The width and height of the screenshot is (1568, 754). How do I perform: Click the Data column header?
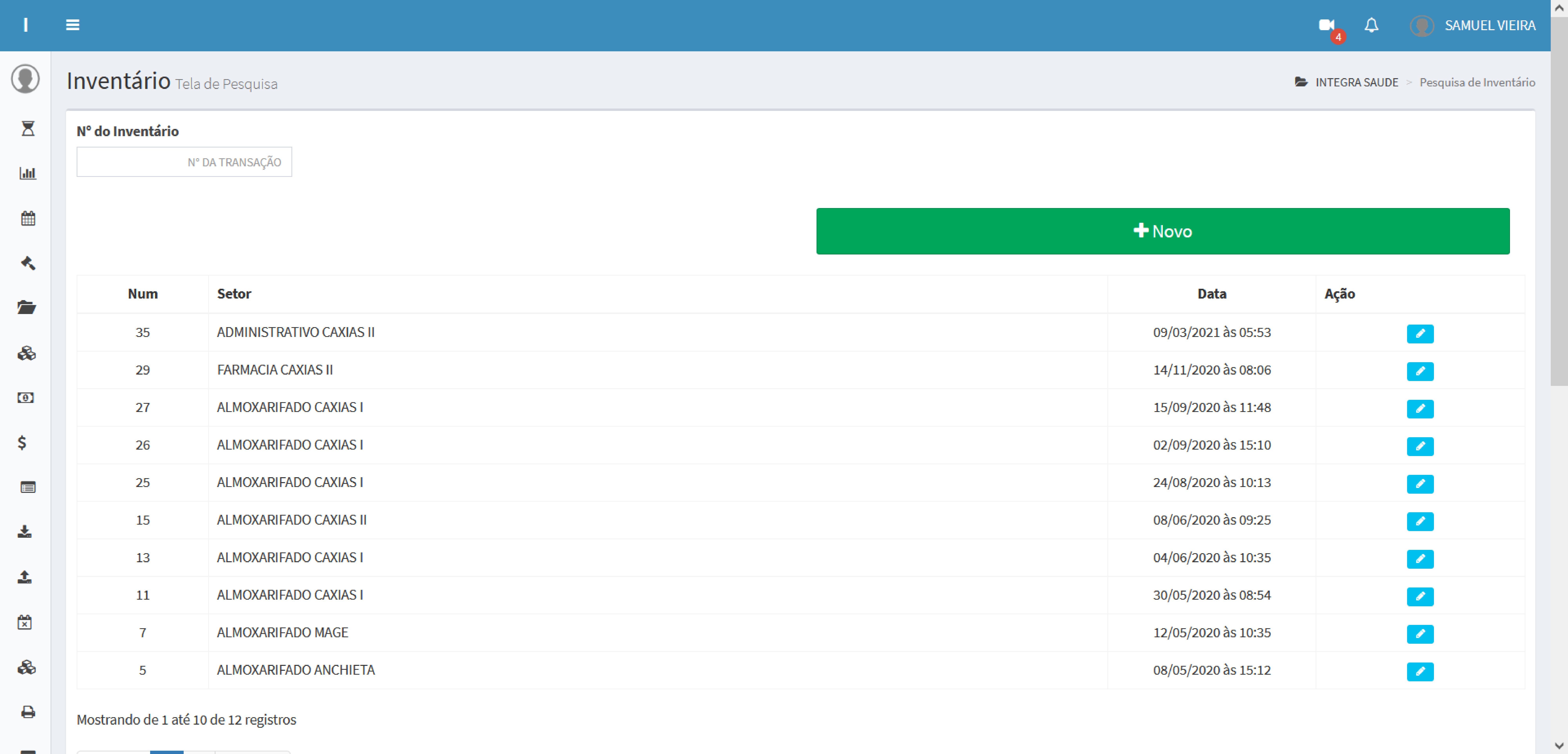point(1212,294)
